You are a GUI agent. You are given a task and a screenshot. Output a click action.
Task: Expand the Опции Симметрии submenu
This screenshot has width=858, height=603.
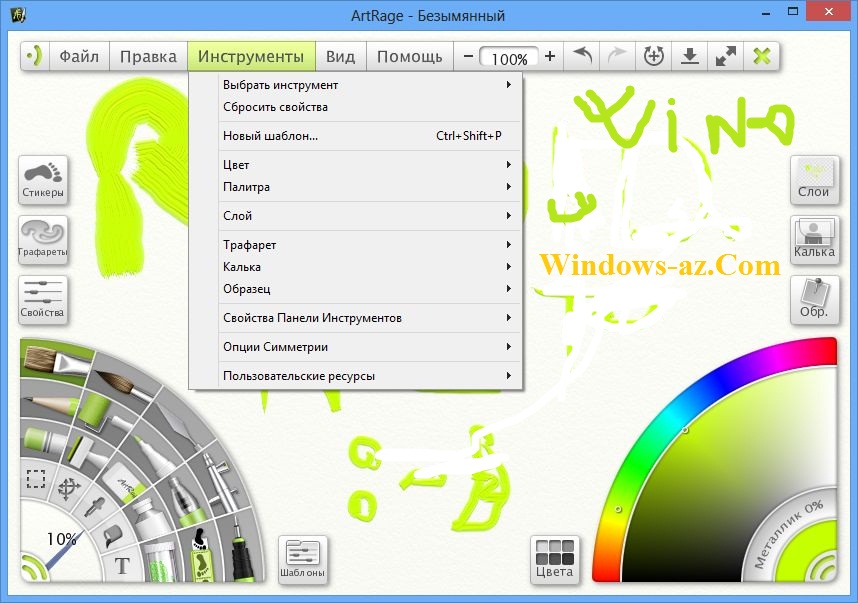pos(356,347)
